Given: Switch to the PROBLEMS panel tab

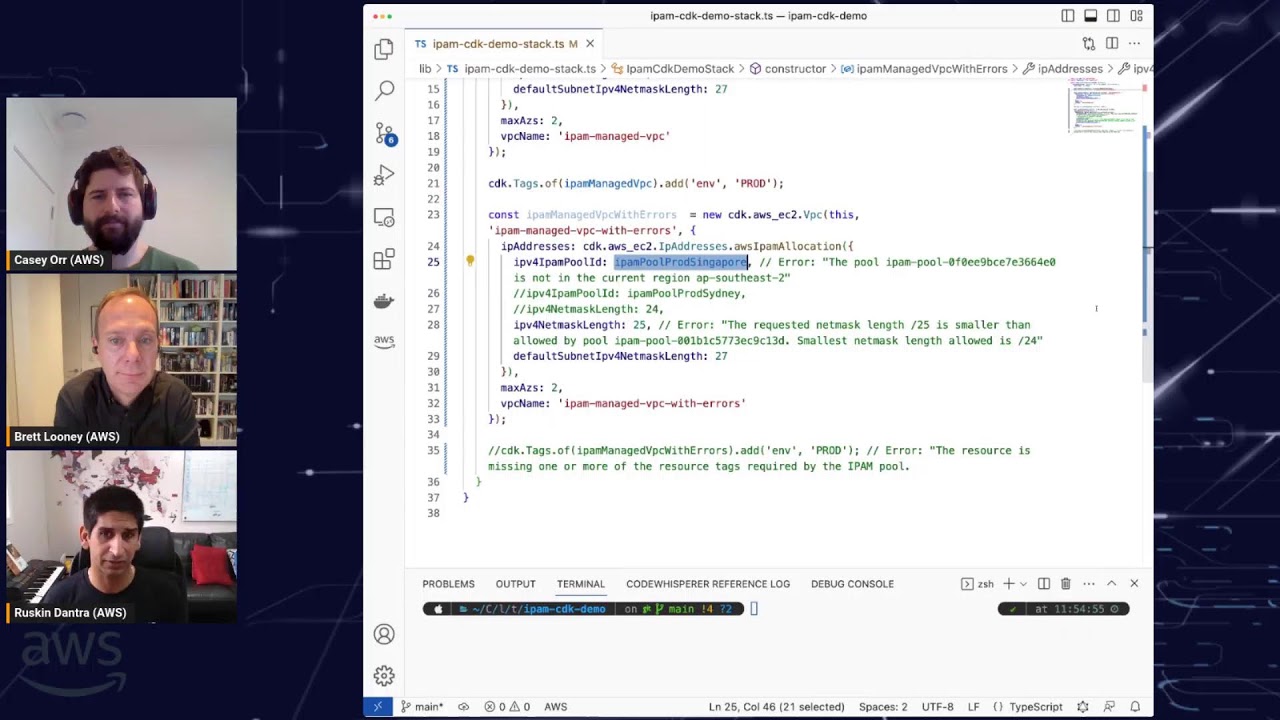Looking at the screenshot, I should click(x=448, y=584).
